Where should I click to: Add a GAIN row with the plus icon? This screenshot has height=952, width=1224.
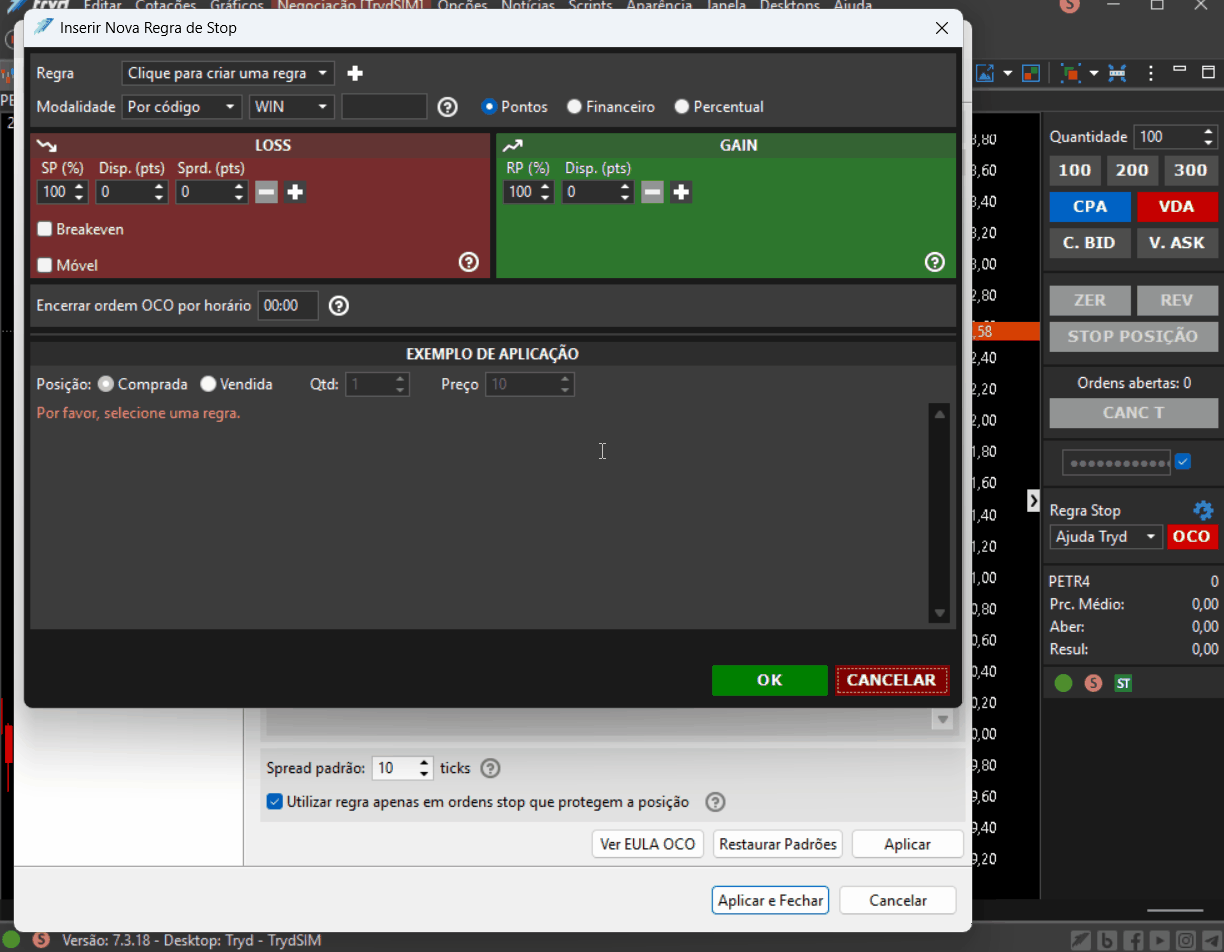point(681,192)
